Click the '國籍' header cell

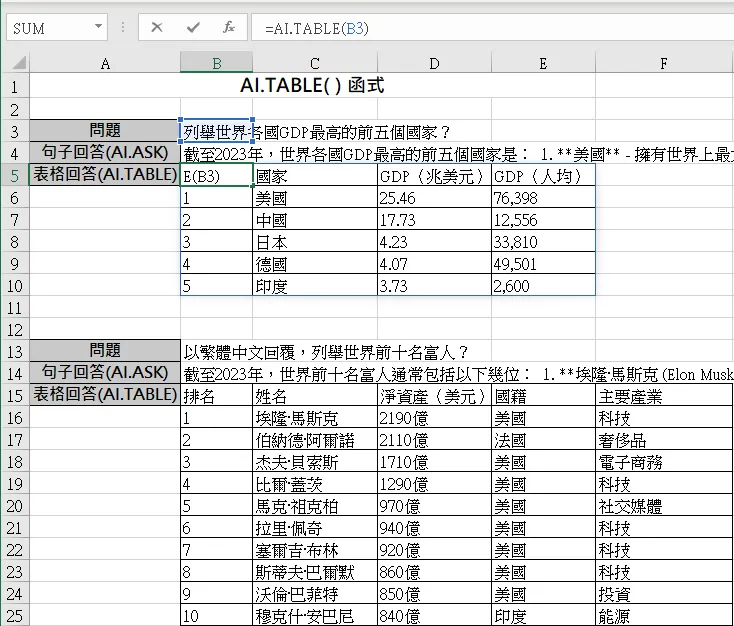coord(543,396)
